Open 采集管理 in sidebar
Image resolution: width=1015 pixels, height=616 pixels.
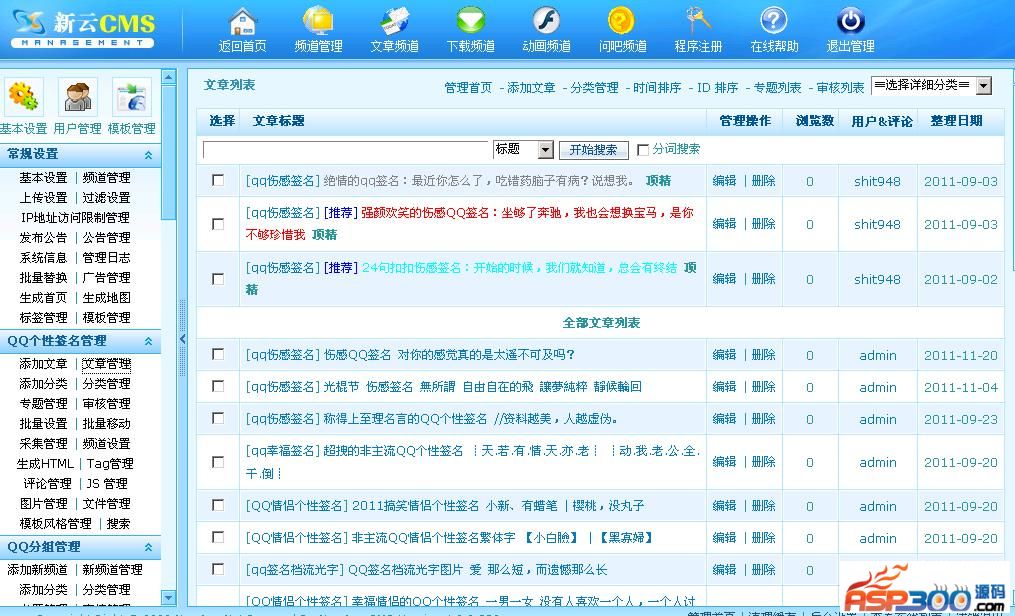[x=43, y=444]
